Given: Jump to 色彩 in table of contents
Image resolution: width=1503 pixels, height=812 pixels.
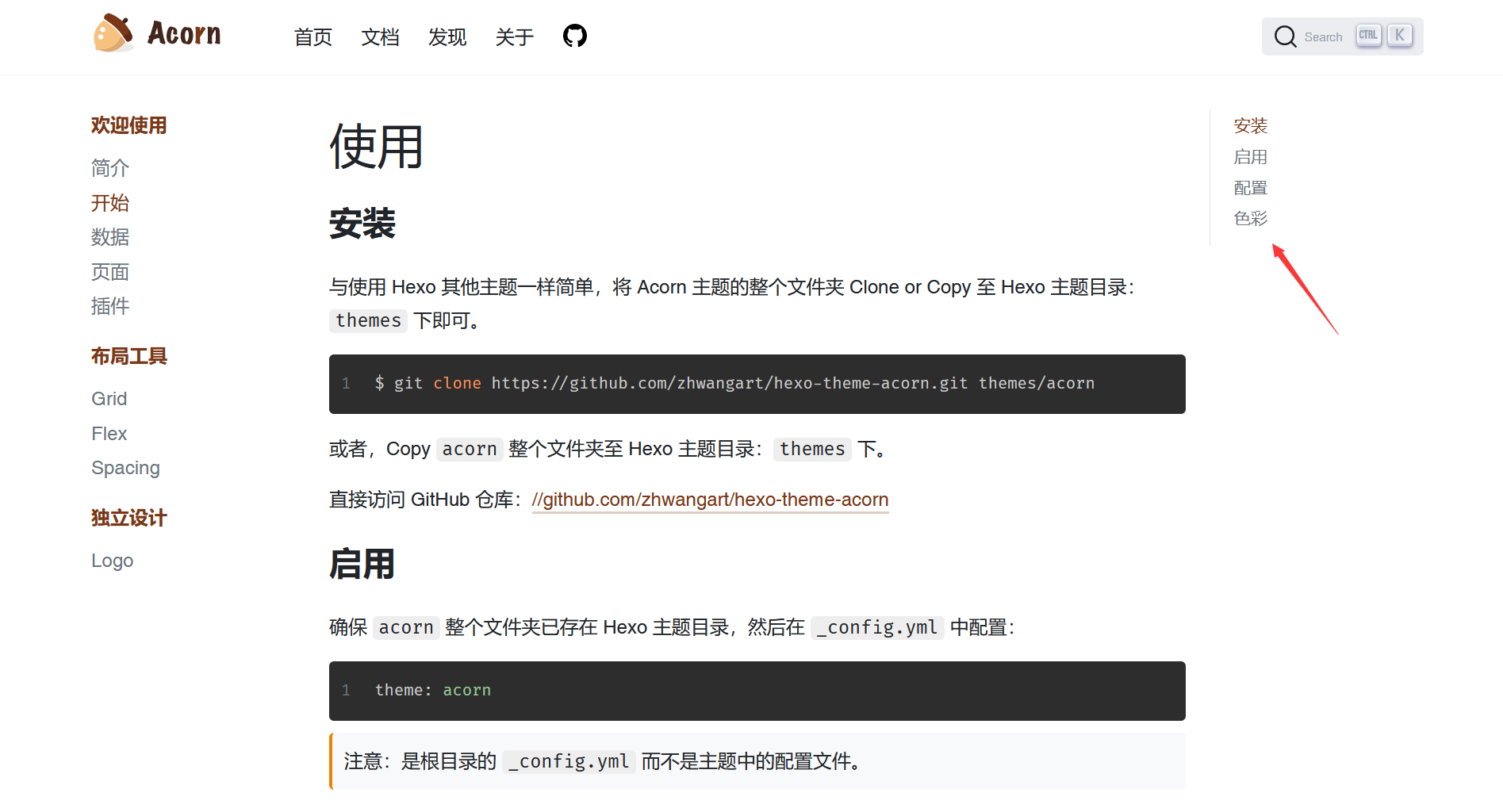Looking at the screenshot, I should point(1250,219).
